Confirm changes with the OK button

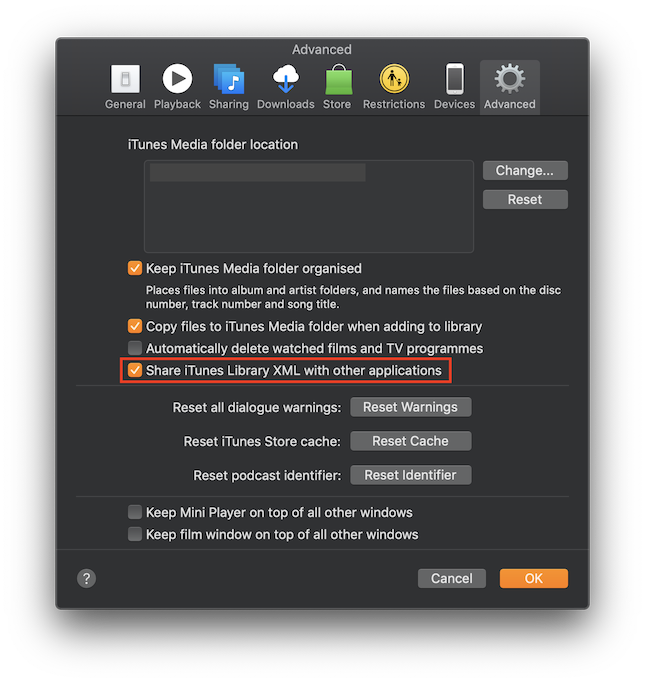[534, 578]
